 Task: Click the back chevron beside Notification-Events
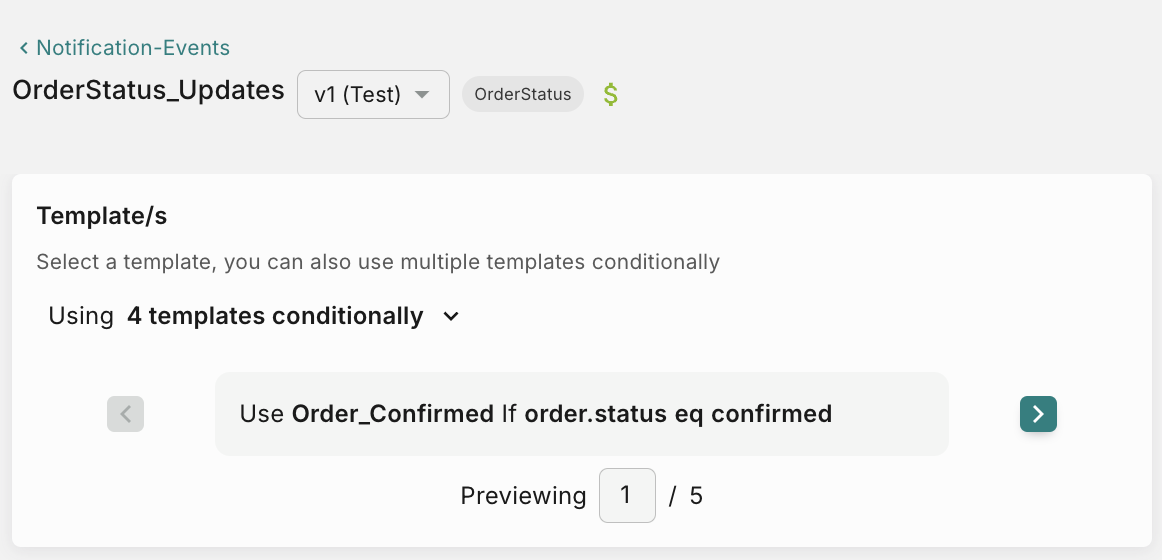23,48
